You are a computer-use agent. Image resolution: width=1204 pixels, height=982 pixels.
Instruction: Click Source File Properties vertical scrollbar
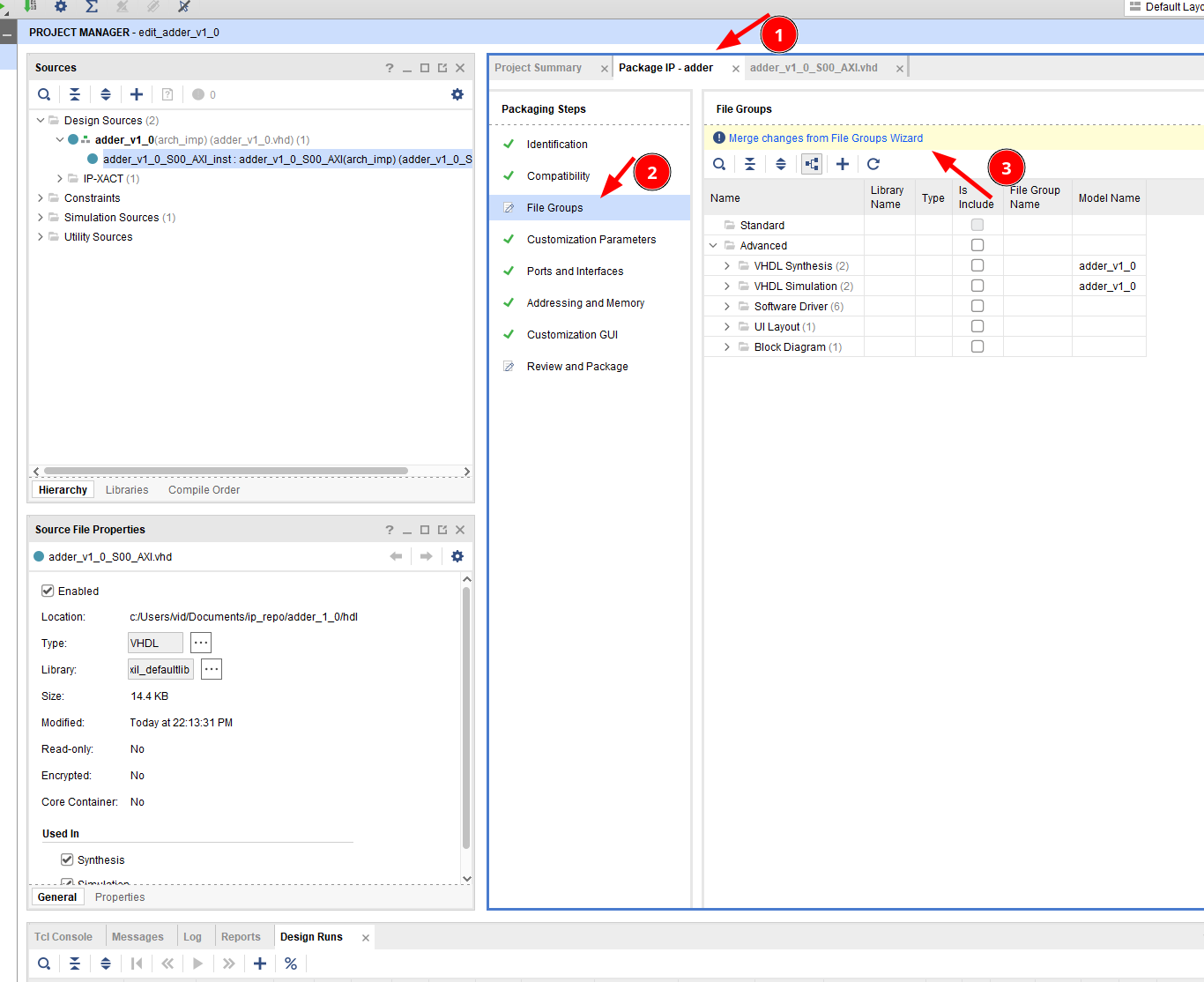[x=466, y=717]
